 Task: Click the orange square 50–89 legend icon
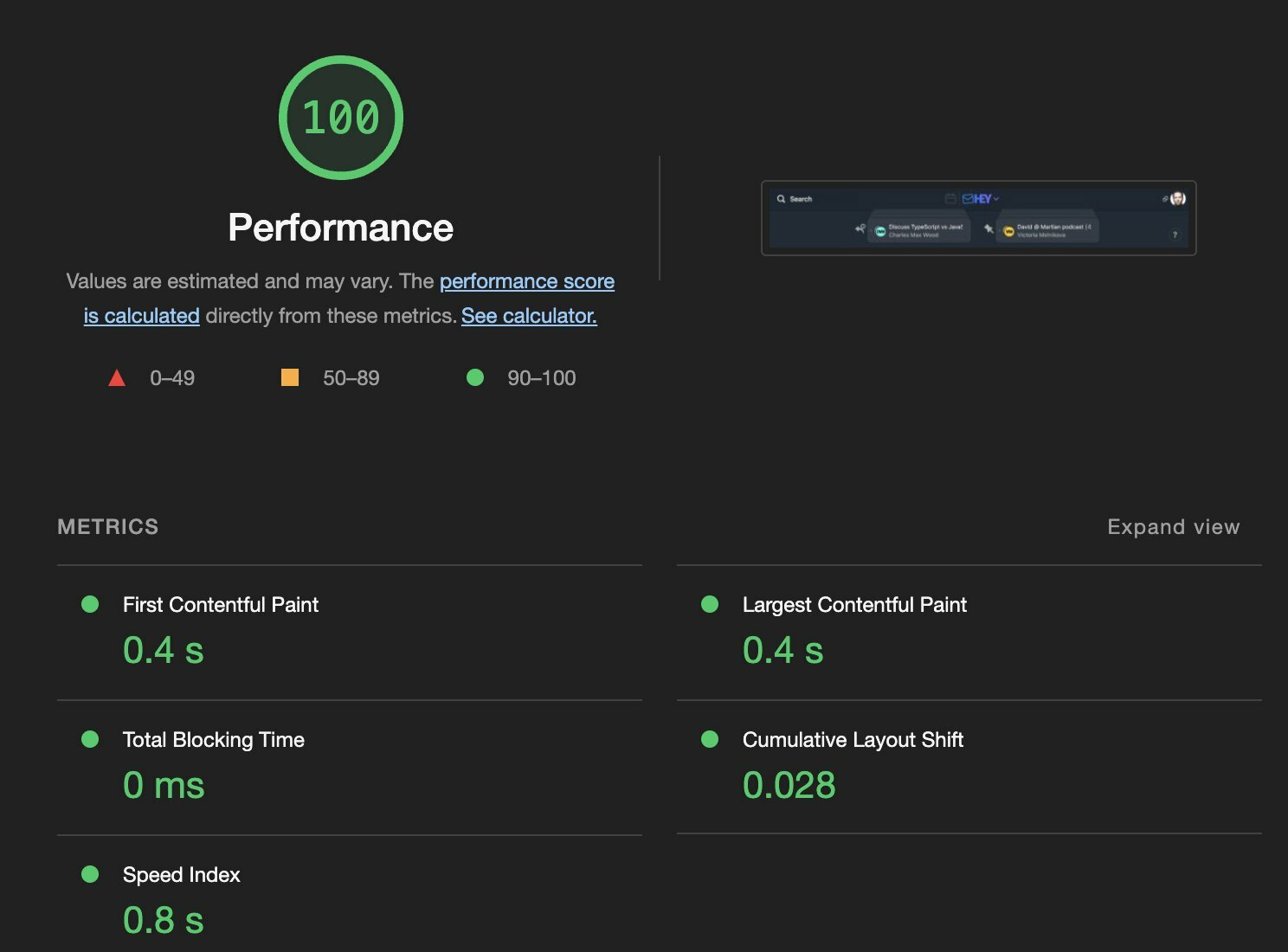(290, 377)
